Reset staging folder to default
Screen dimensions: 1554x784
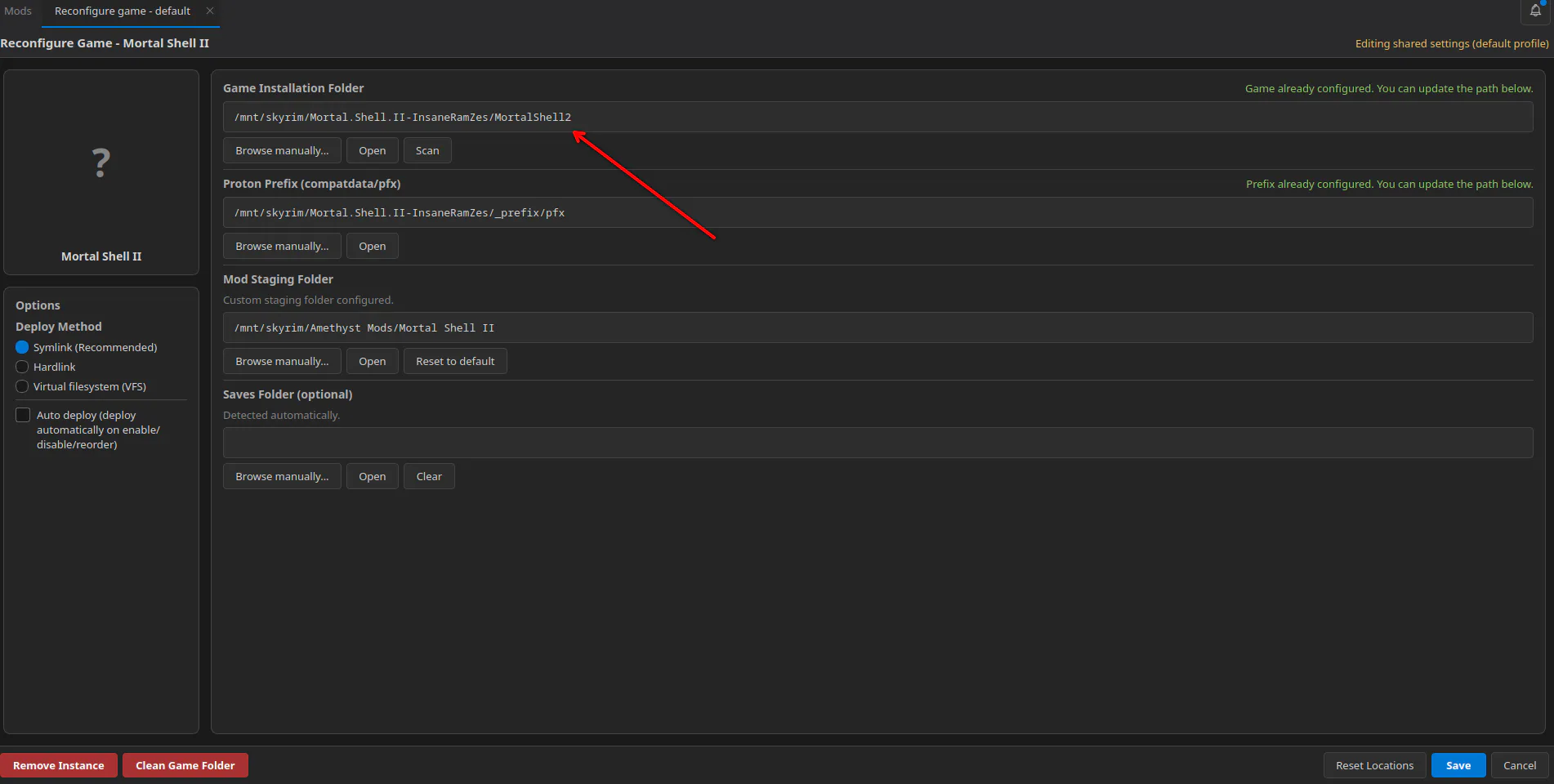pyautogui.click(x=455, y=361)
